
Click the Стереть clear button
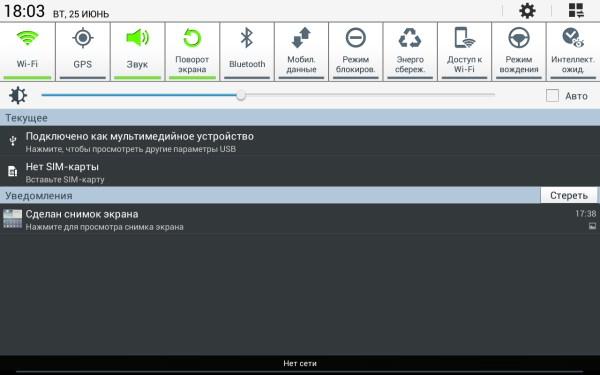[569, 195]
